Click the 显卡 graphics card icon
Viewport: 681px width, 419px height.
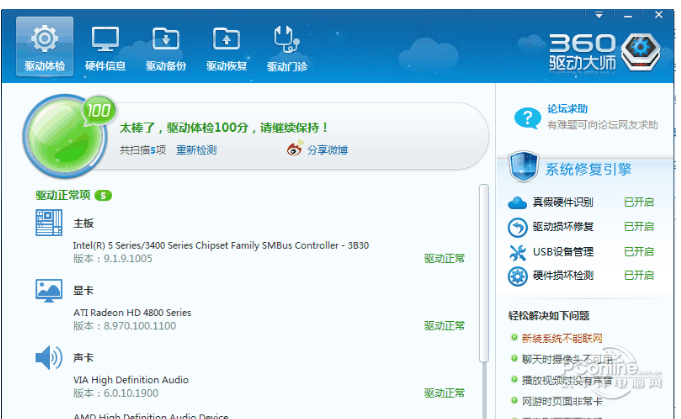tap(49, 290)
